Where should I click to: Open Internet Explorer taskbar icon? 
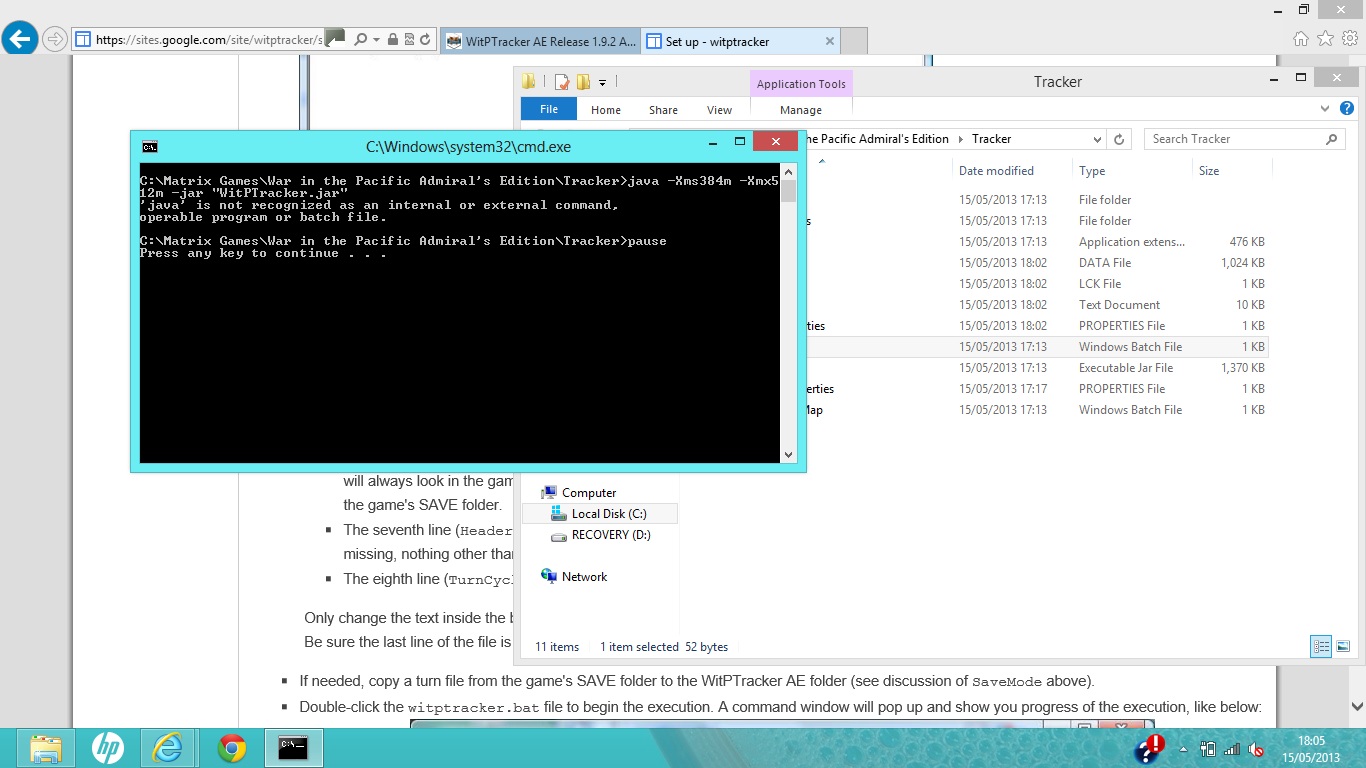(169, 747)
